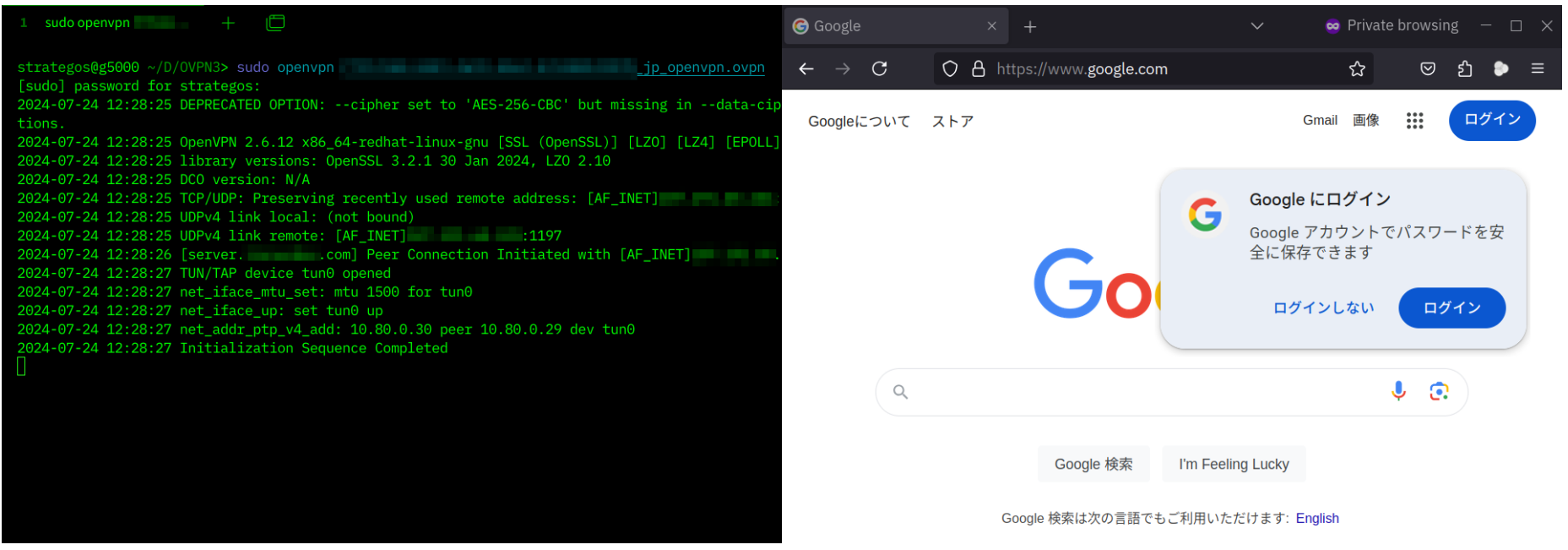Click 'Google にログイン' popup heading
This screenshot has height=550, width=1568.
click(x=1320, y=199)
